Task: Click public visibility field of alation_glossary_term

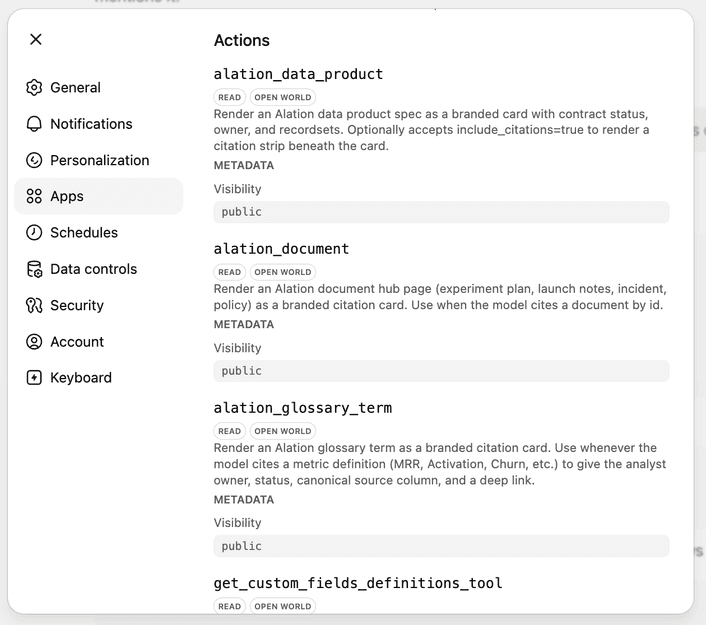Action: point(441,546)
